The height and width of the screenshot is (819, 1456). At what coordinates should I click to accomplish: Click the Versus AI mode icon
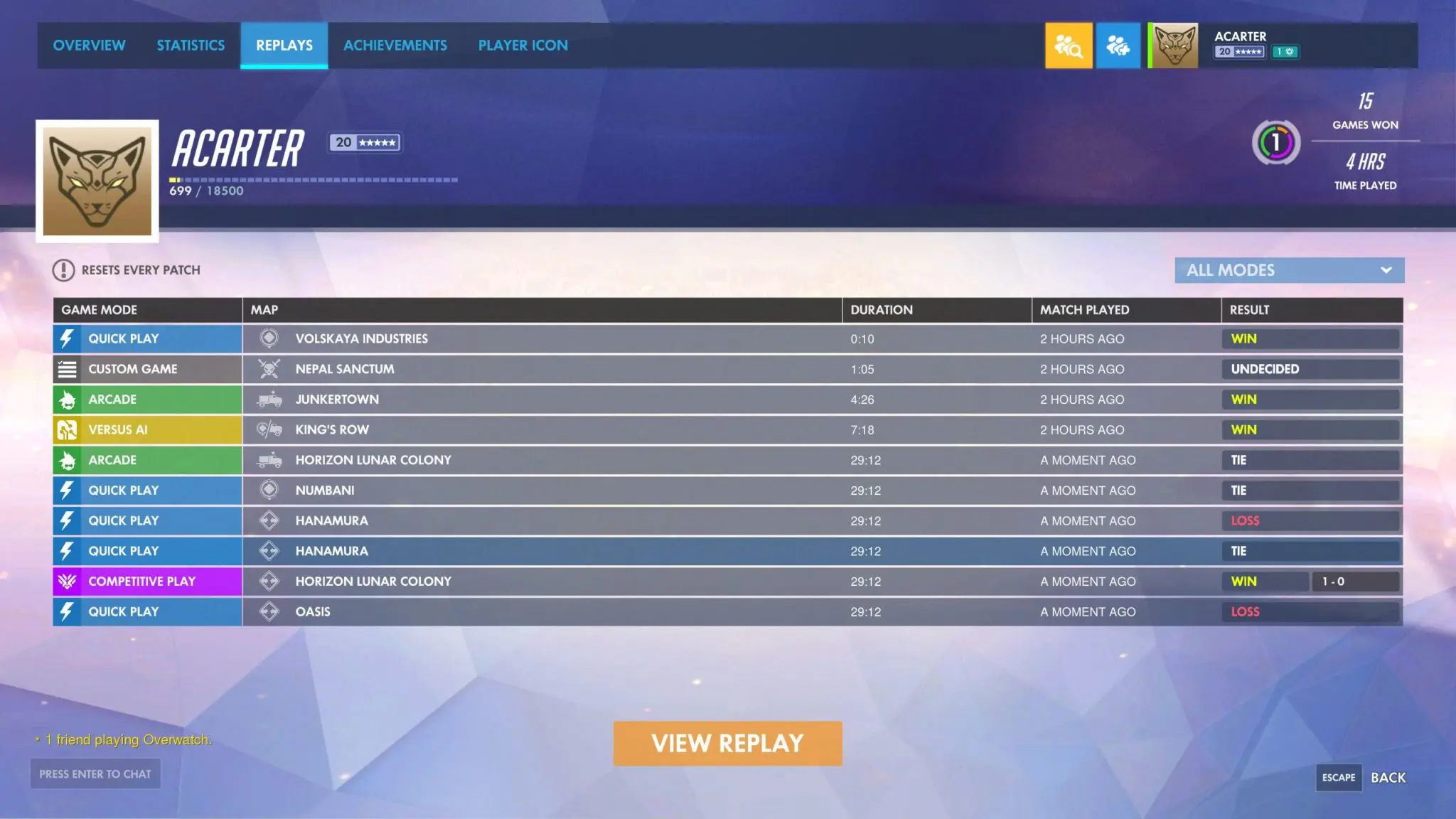(67, 429)
